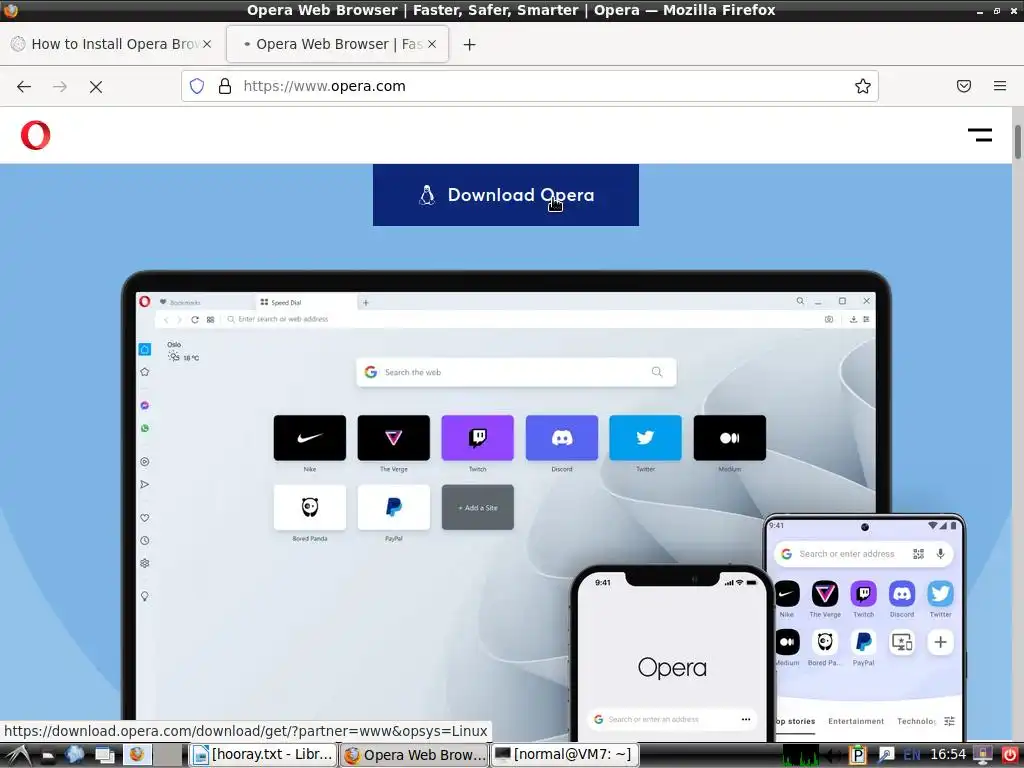Screen dimensions: 1024x768
Task: Show site security info via padlock
Action: [225, 86]
